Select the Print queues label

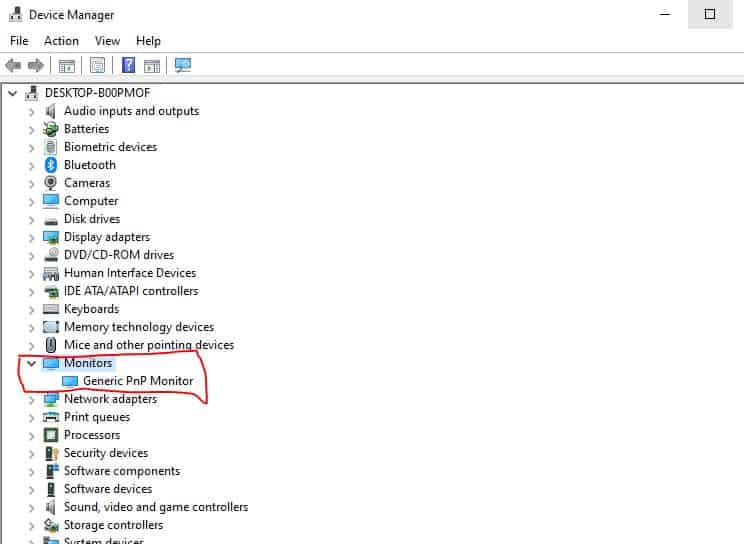pyautogui.click(x=97, y=417)
